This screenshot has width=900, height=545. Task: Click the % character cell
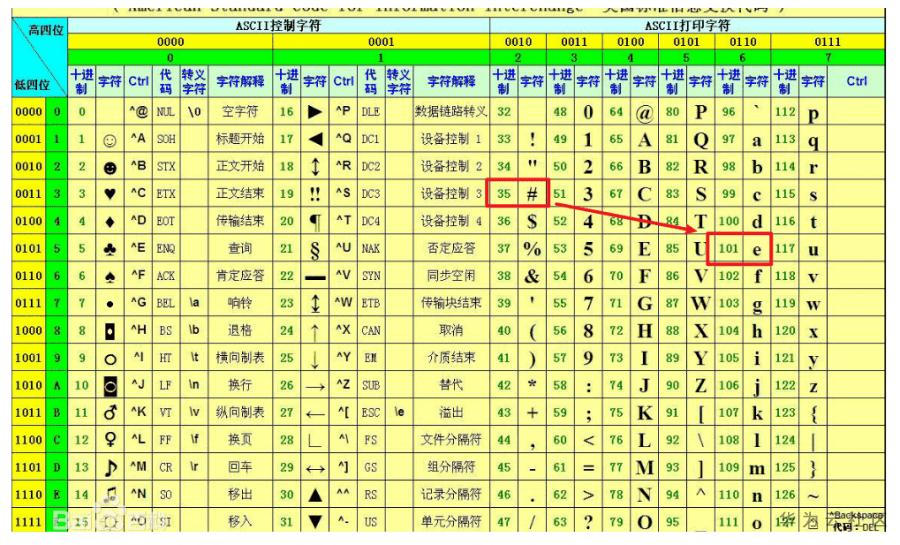(x=532, y=248)
